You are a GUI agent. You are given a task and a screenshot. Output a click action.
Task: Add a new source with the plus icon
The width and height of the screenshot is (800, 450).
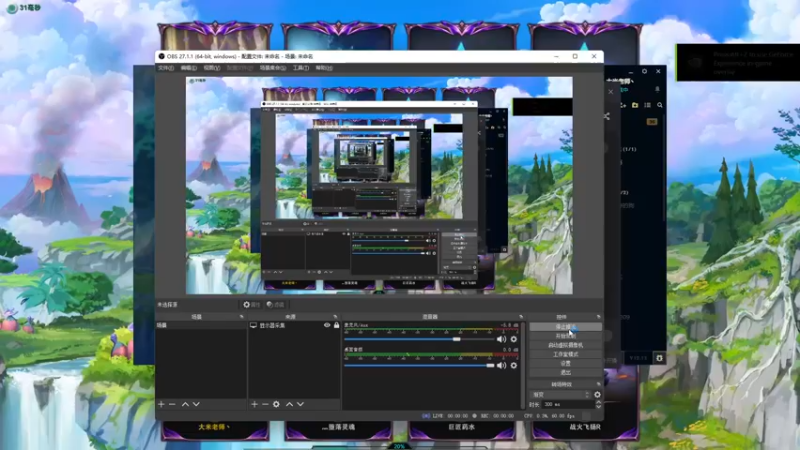(x=255, y=404)
